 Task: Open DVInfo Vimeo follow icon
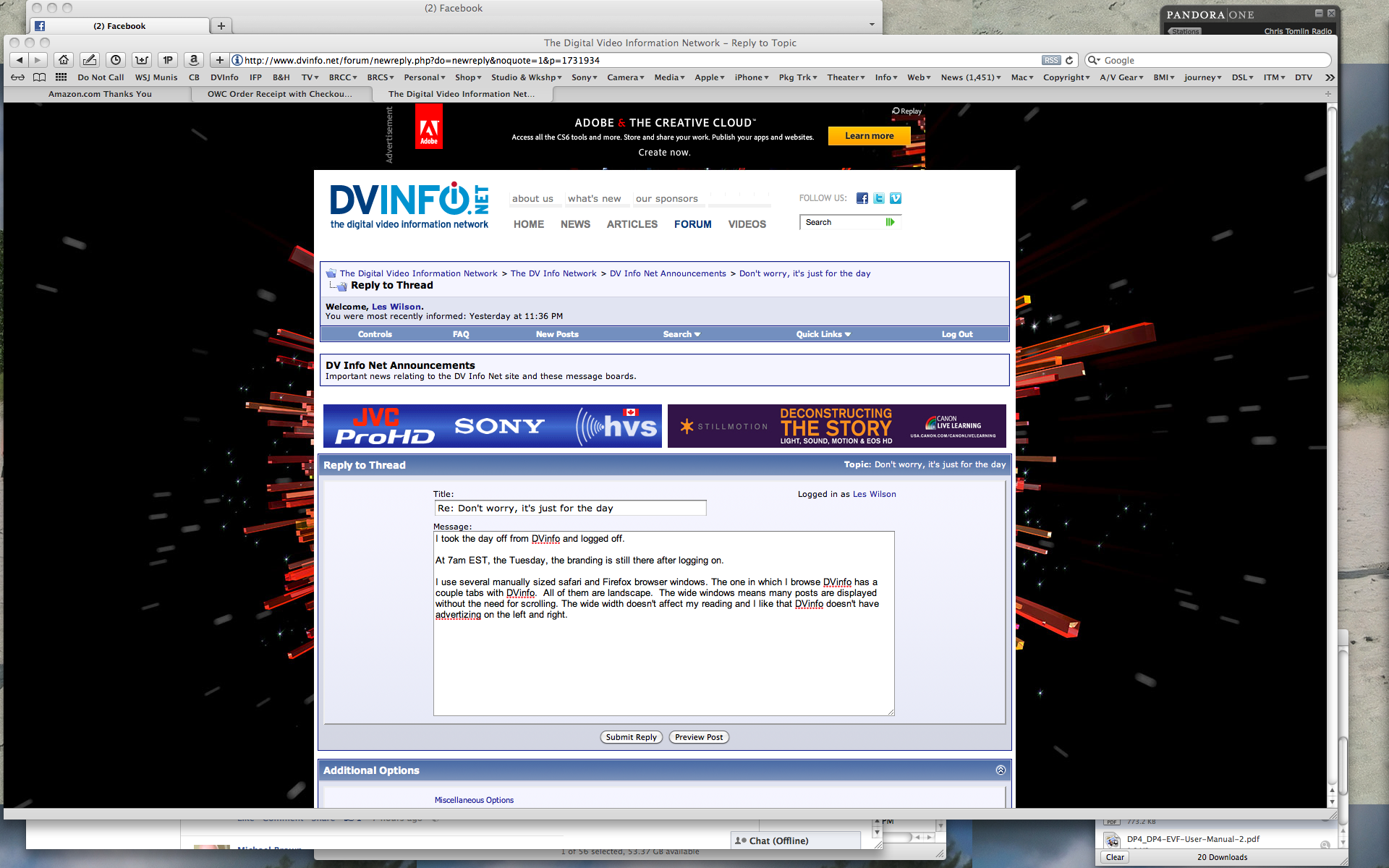point(896,198)
